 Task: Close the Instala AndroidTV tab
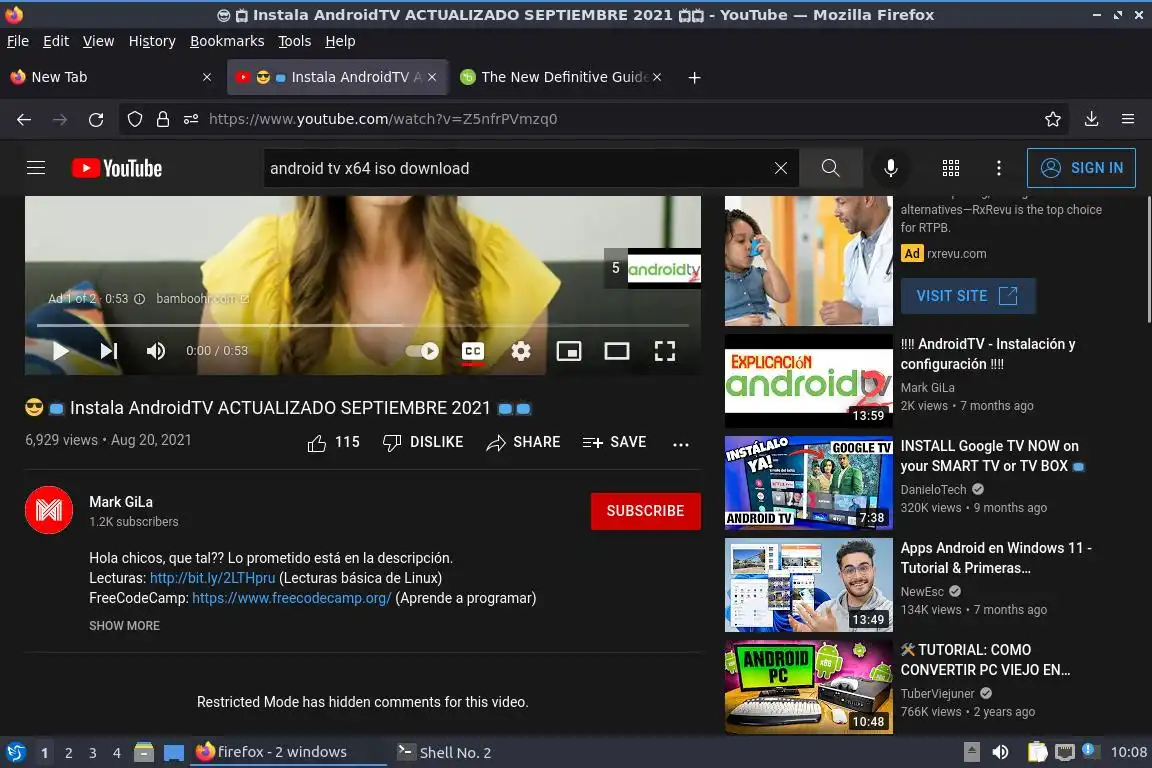432,77
